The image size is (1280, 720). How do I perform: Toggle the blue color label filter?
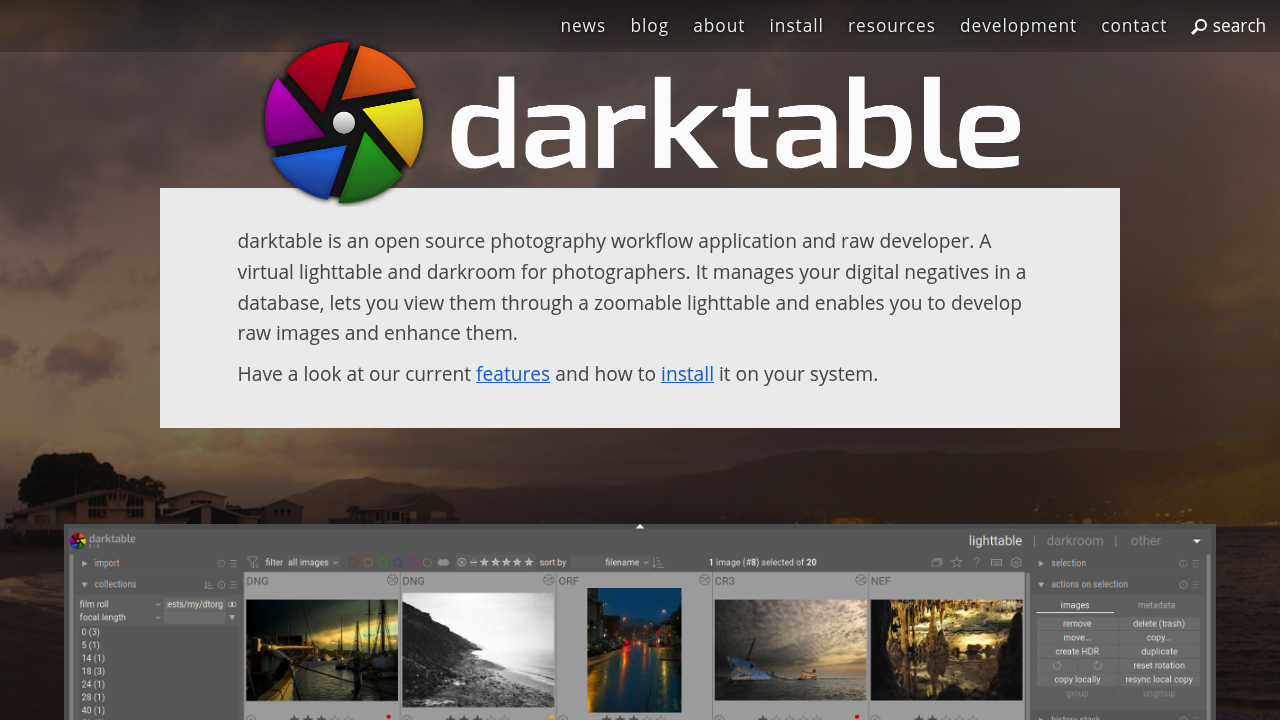coord(398,563)
